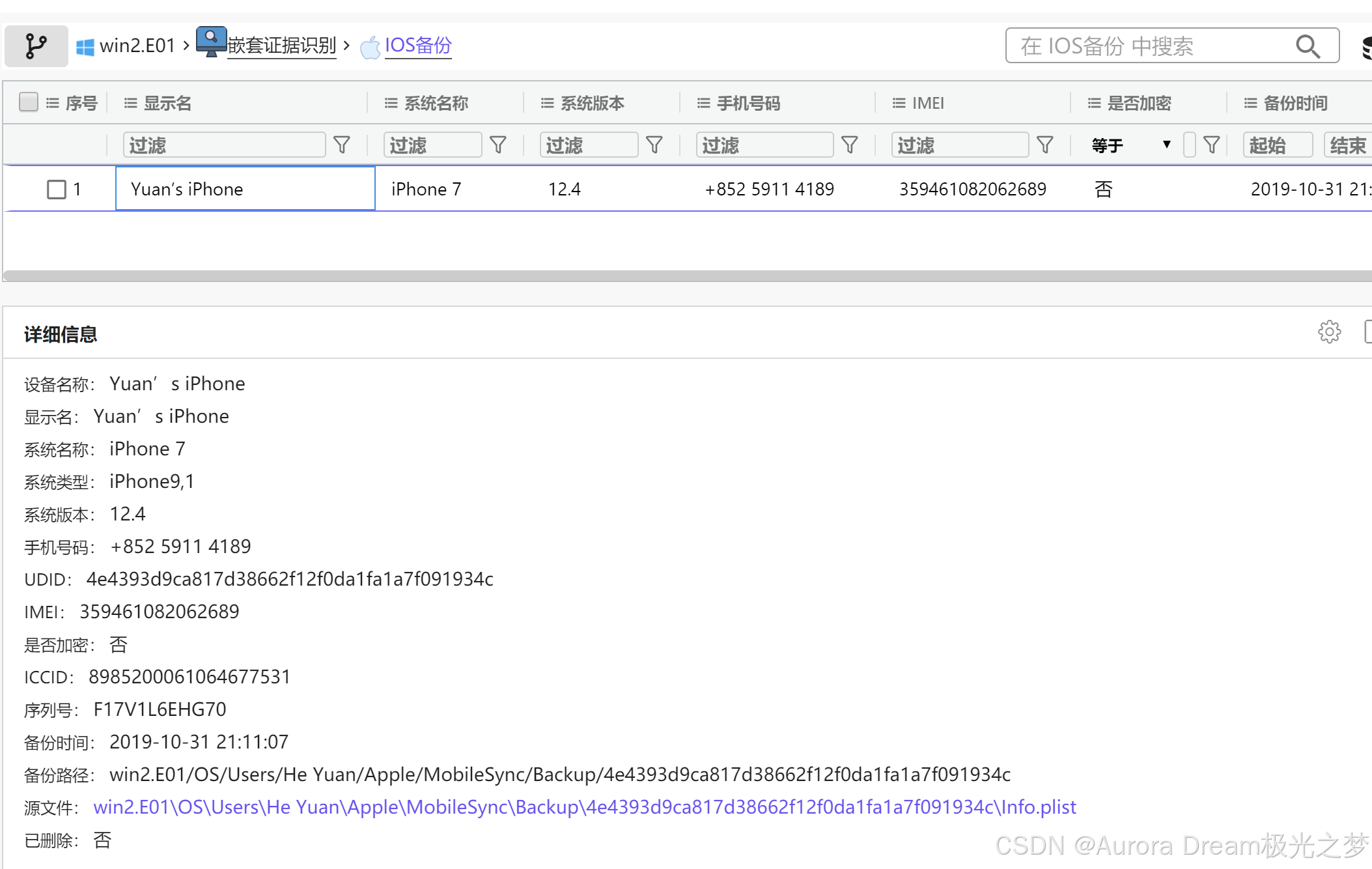1372x869 pixels.
Task: Click the IOS备份 breadcrumb link
Action: [x=417, y=46]
